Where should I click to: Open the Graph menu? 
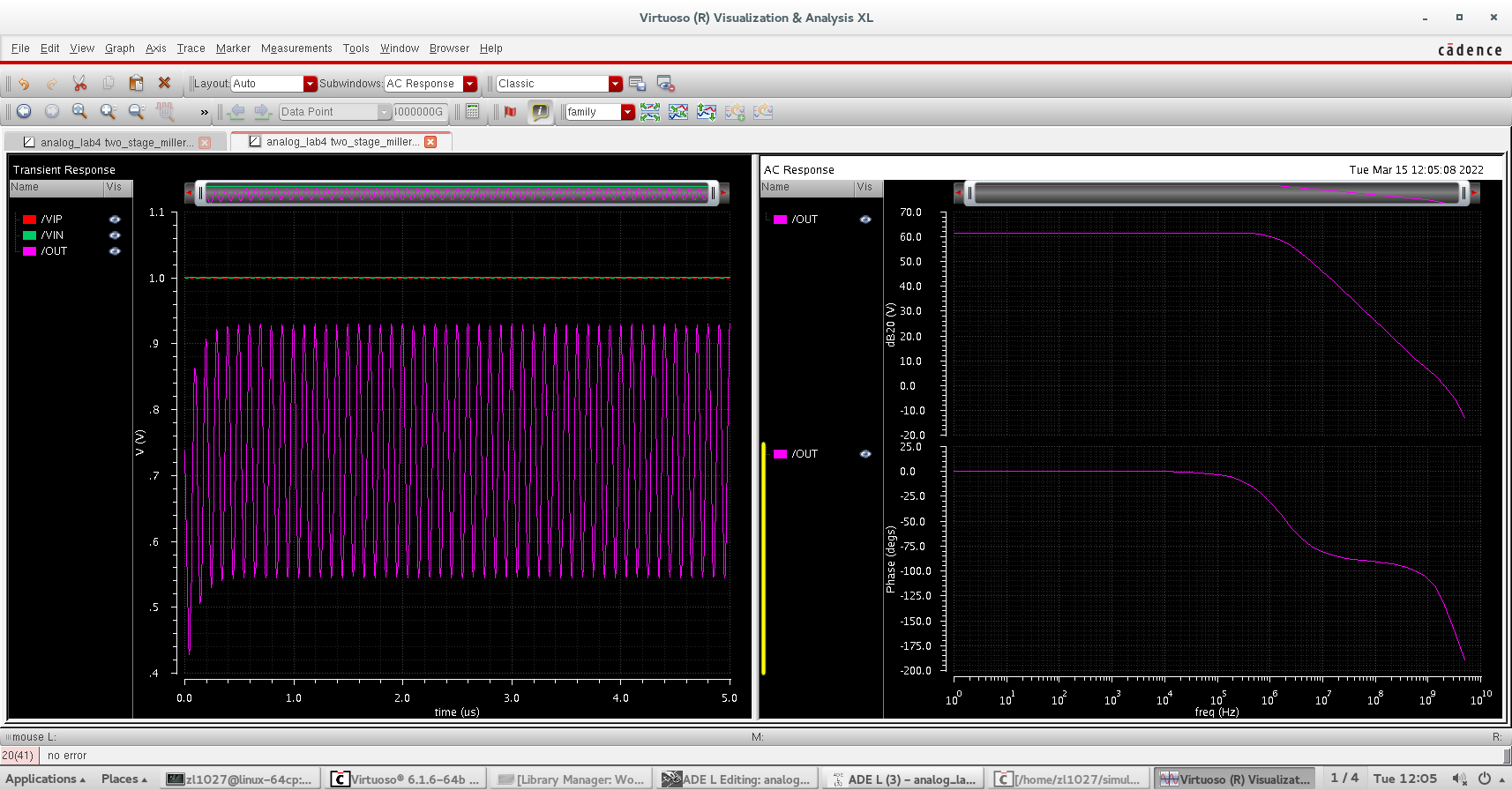120,48
